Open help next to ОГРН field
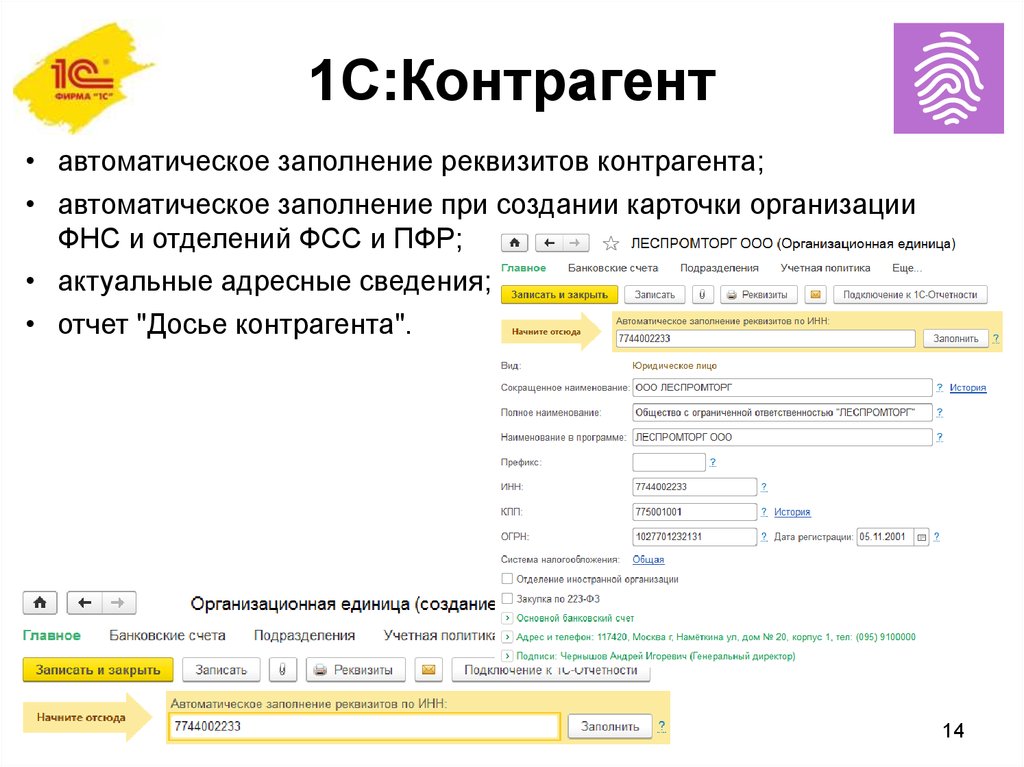Screen dimensions: 1024x767 point(763,536)
